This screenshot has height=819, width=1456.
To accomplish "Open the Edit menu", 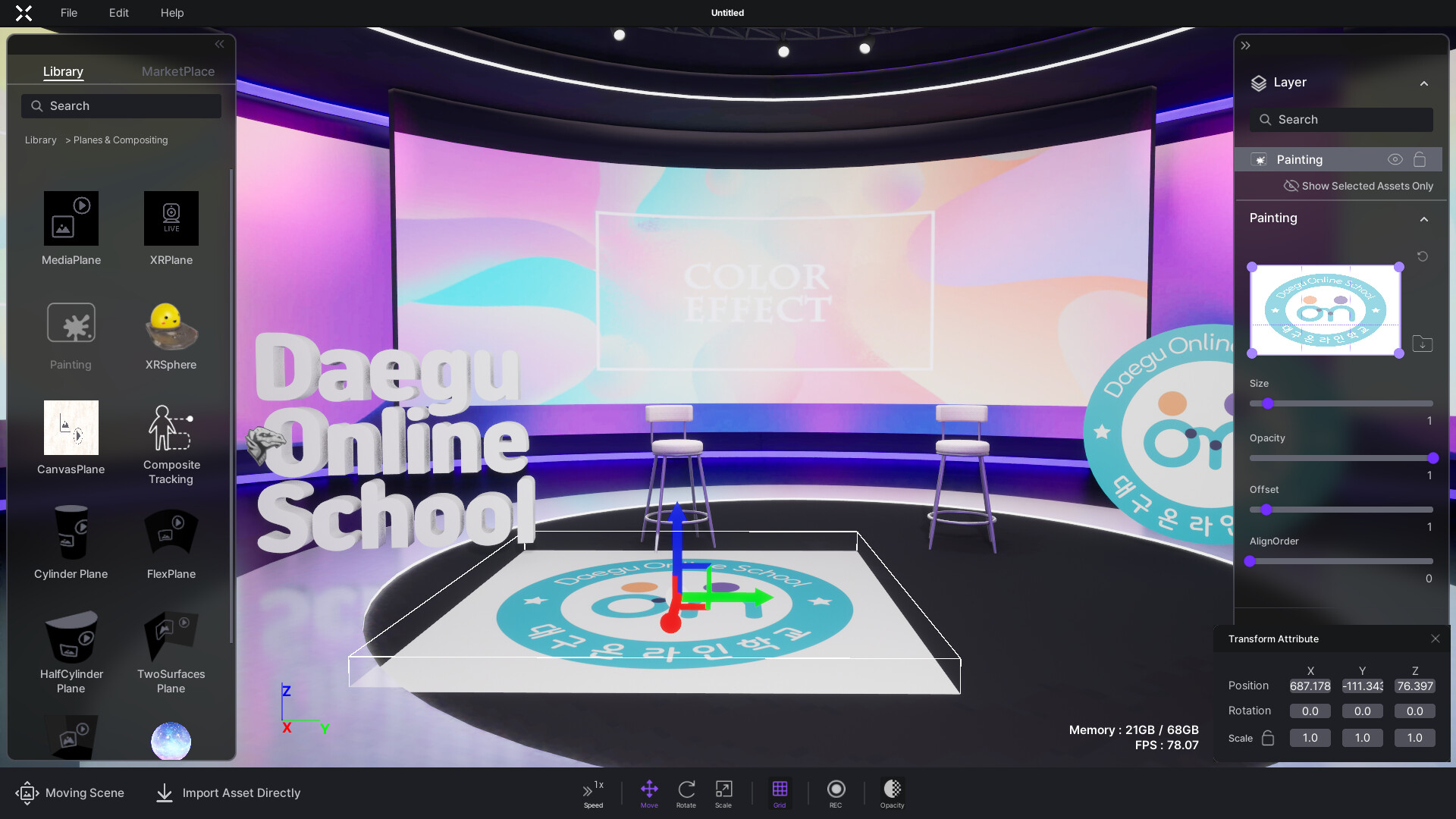I will point(118,13).
